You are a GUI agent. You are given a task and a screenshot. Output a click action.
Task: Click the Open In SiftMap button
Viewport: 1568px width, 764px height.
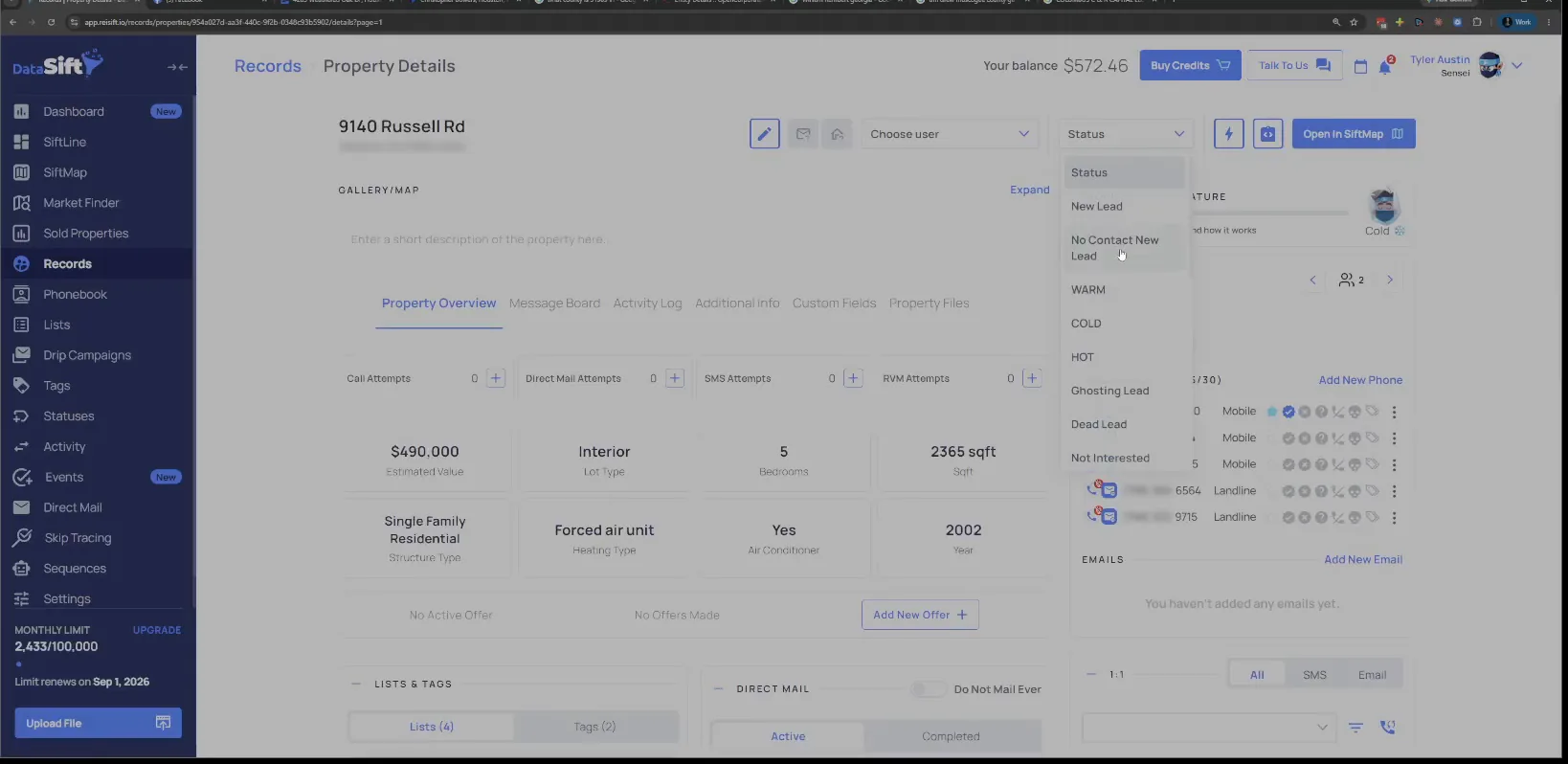1353,134
